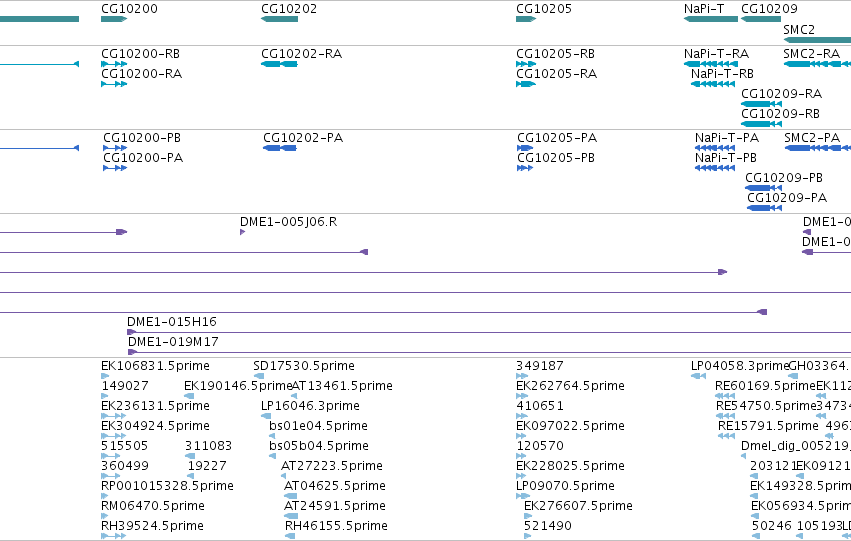Select transcript NaPi-T-RB
The image size is (851, 541).
click(x=713, y=84)
